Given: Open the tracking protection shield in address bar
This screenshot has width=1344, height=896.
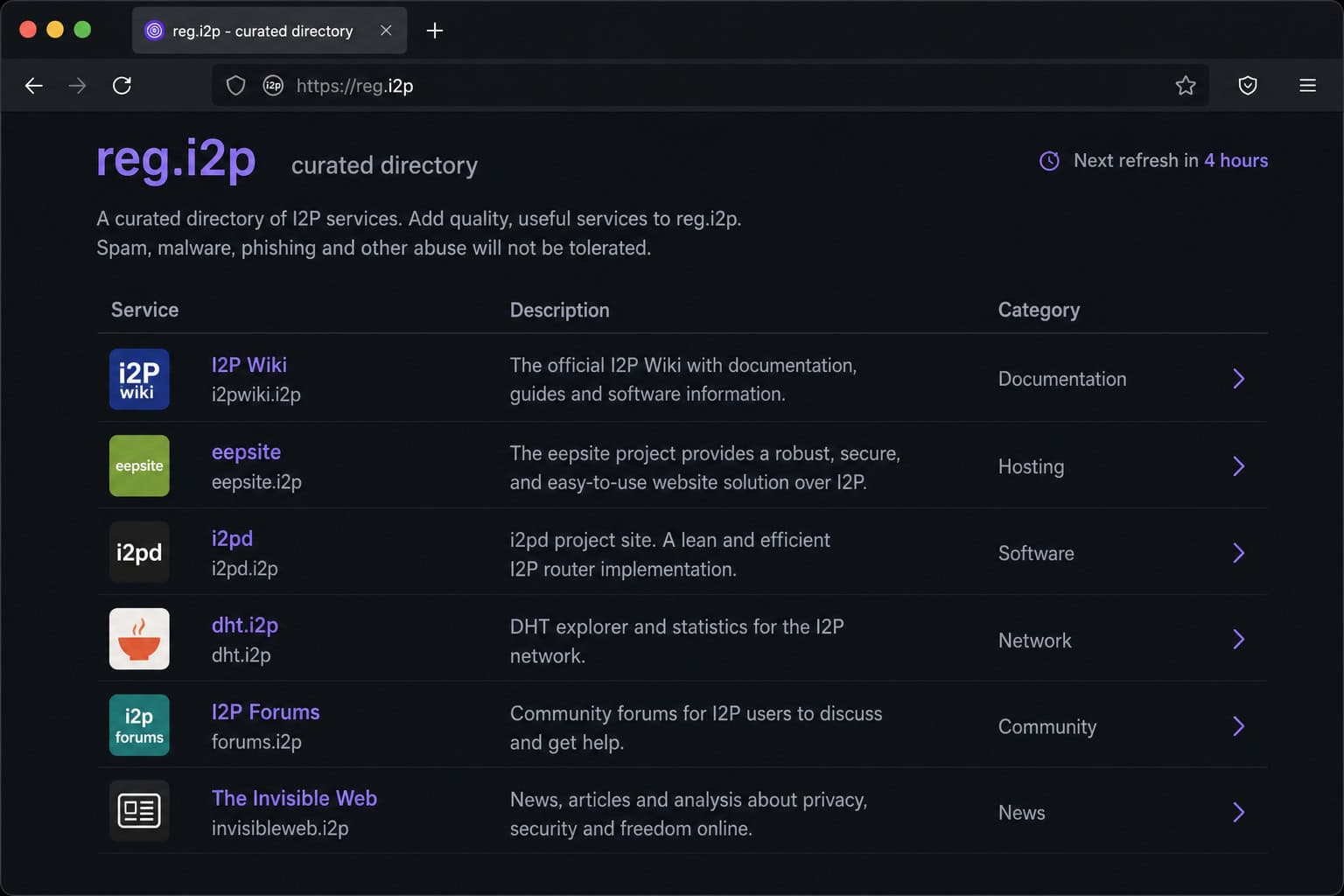Looking at the screenshot, I should click(235, 86).
